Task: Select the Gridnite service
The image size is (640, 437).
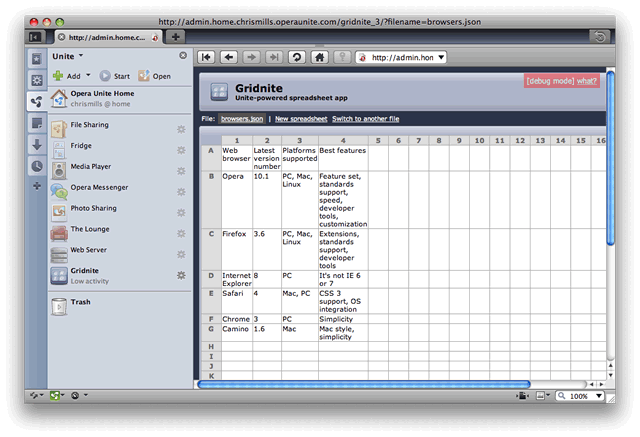Action: click(x=120, y=276)
